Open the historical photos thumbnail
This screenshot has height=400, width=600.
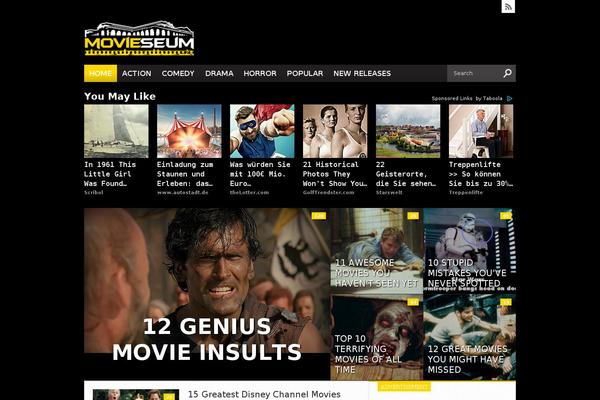[x=335, y=131]
